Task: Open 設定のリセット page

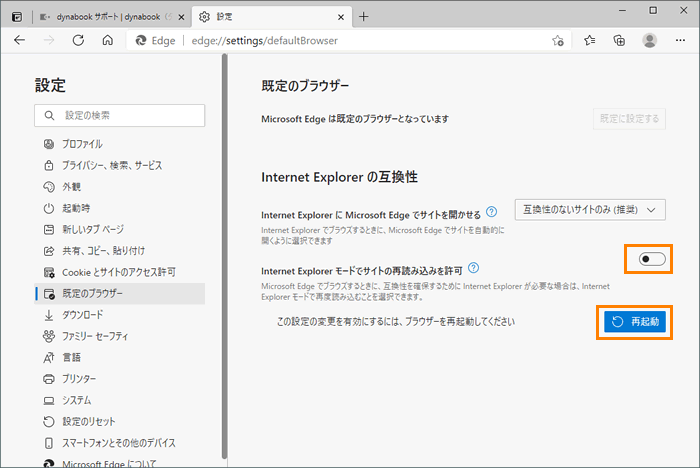Action: (120, 422)
